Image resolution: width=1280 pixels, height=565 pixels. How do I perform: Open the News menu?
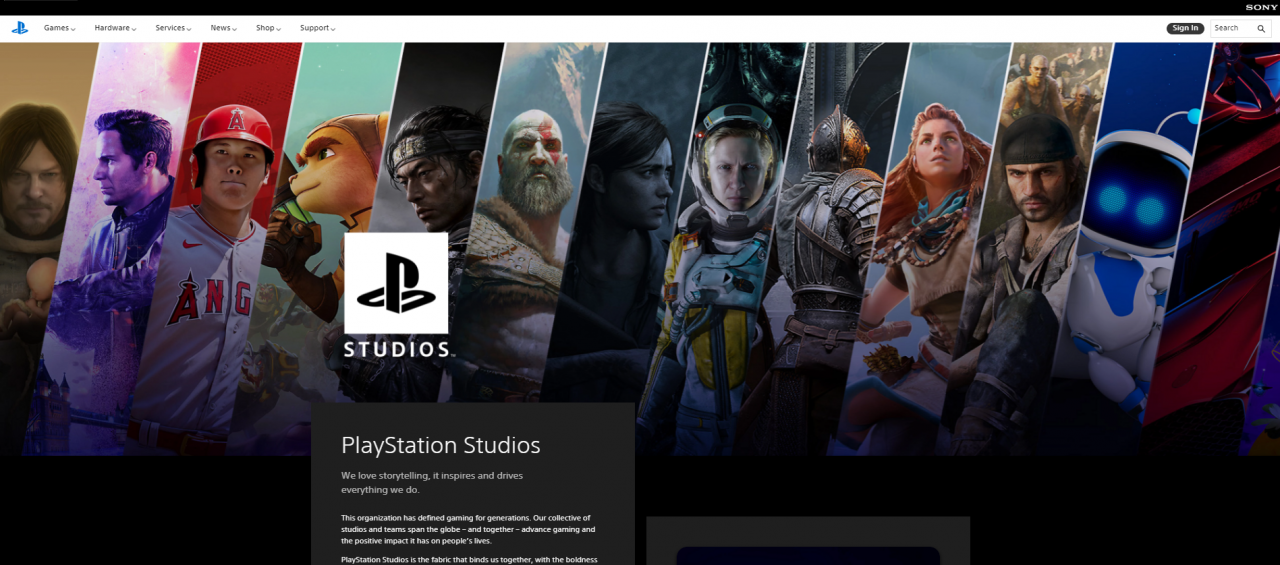click(223, 28)
